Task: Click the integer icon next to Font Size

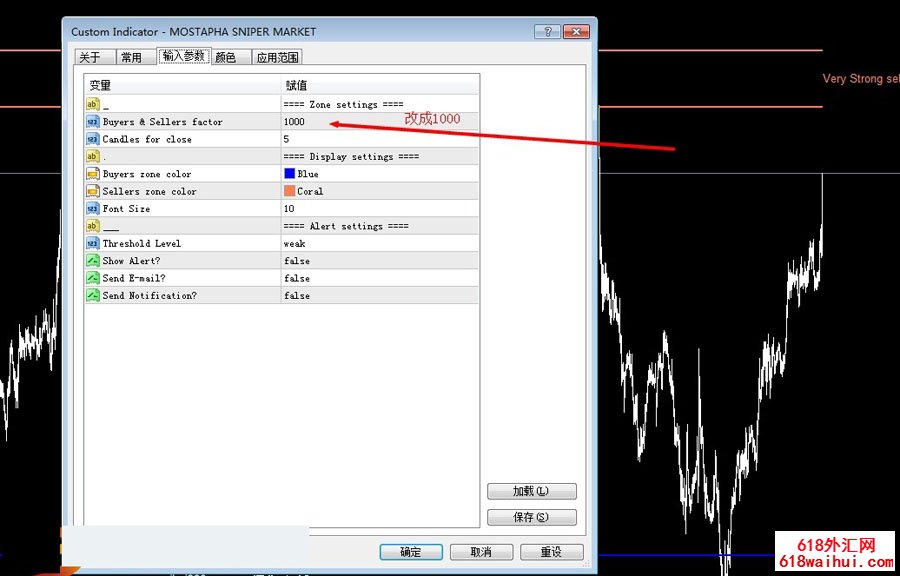Action: 92,208
